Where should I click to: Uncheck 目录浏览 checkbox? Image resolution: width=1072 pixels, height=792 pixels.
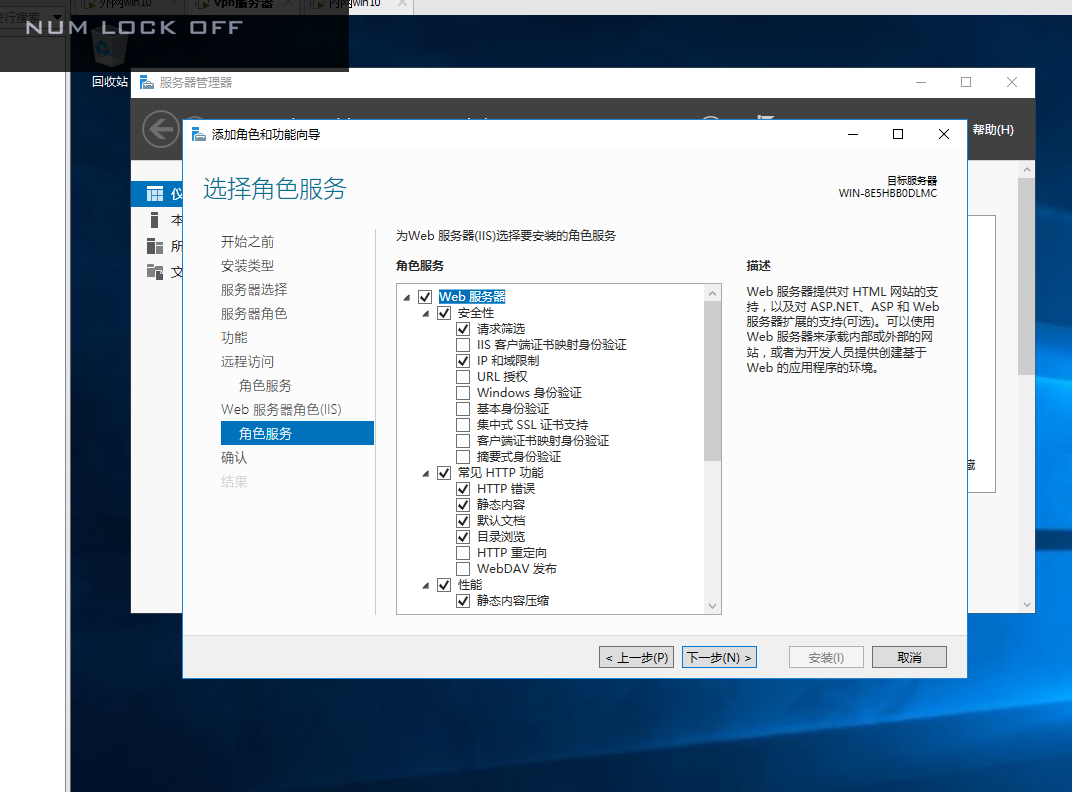[x=463, y=537]
